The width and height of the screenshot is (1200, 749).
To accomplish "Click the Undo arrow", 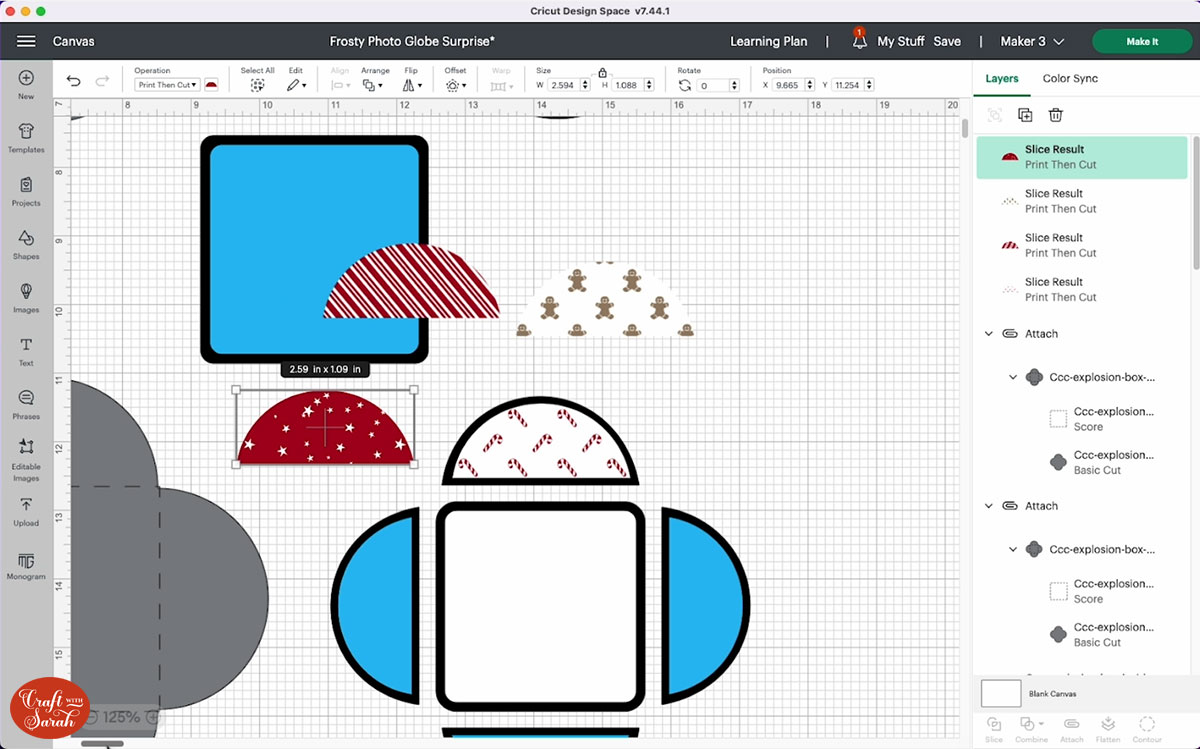I will pyautogui.click(x=73, y=81).
